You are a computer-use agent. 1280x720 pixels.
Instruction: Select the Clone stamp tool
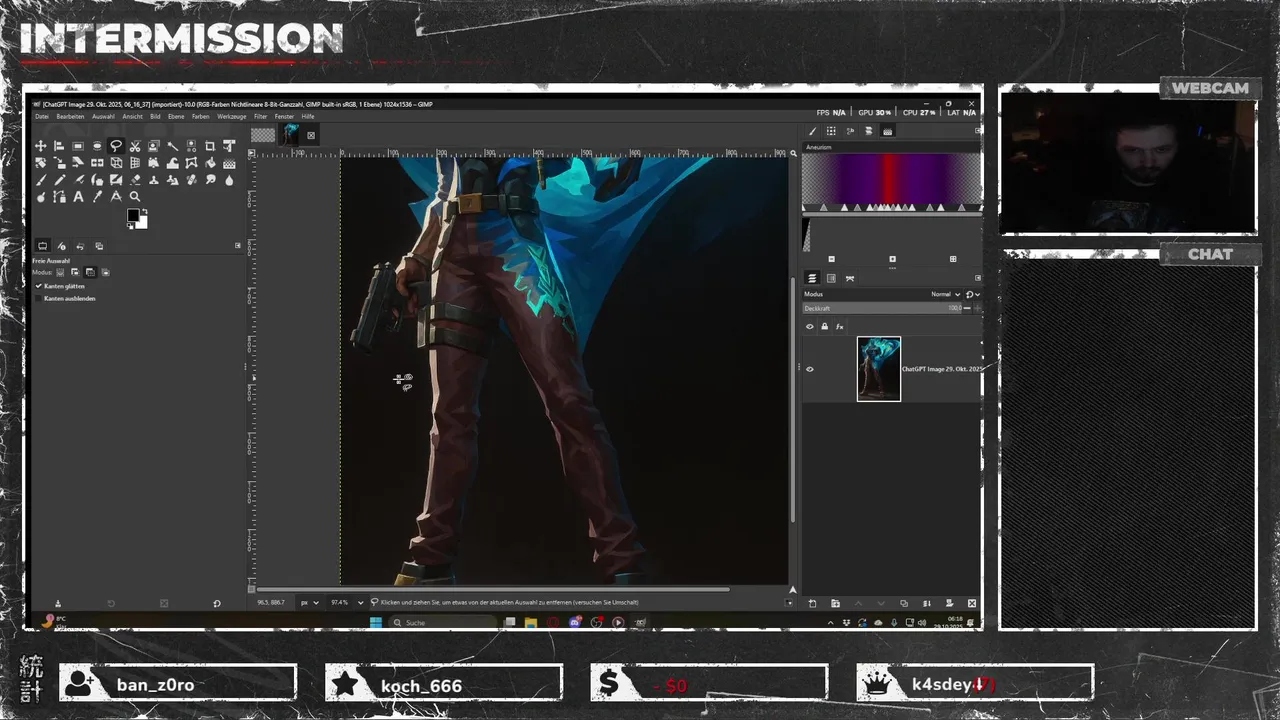coord(154,180)
